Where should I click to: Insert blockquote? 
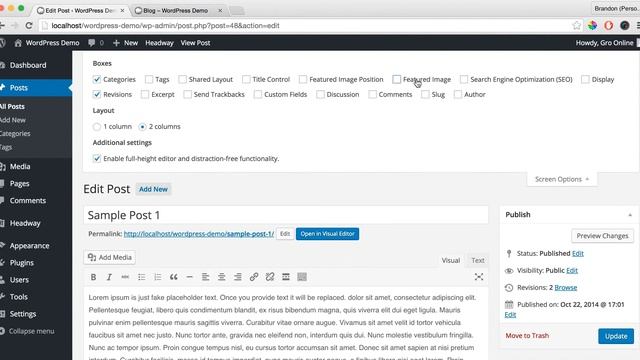click(173, 277)
